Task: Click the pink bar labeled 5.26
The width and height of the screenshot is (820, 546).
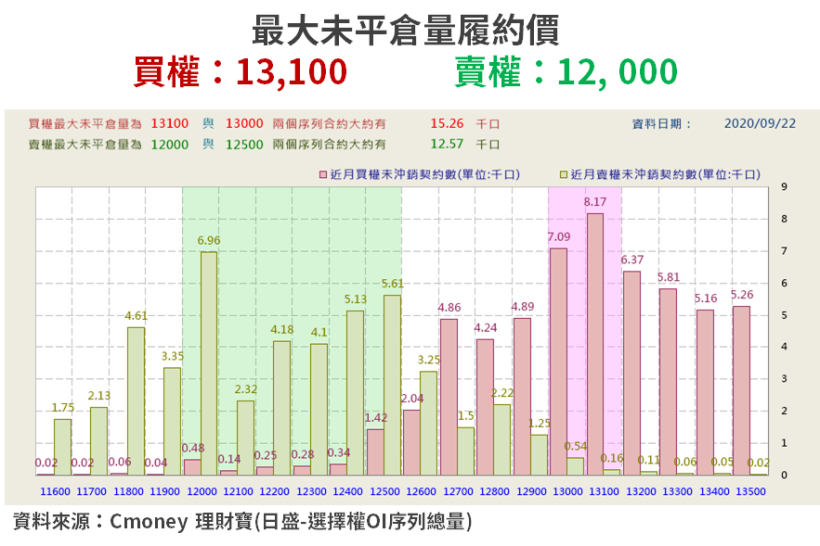Action: point(741,391)
